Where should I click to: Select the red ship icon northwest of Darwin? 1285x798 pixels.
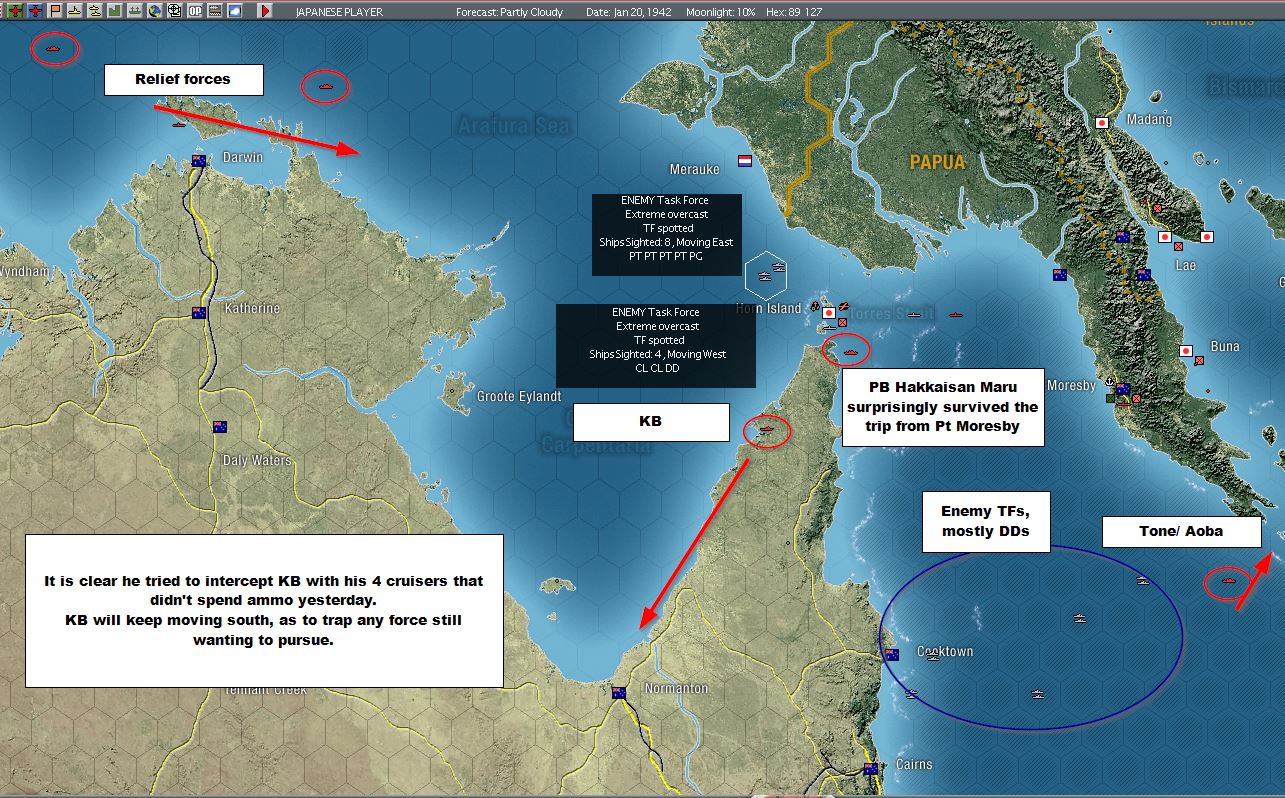(54, 48)
